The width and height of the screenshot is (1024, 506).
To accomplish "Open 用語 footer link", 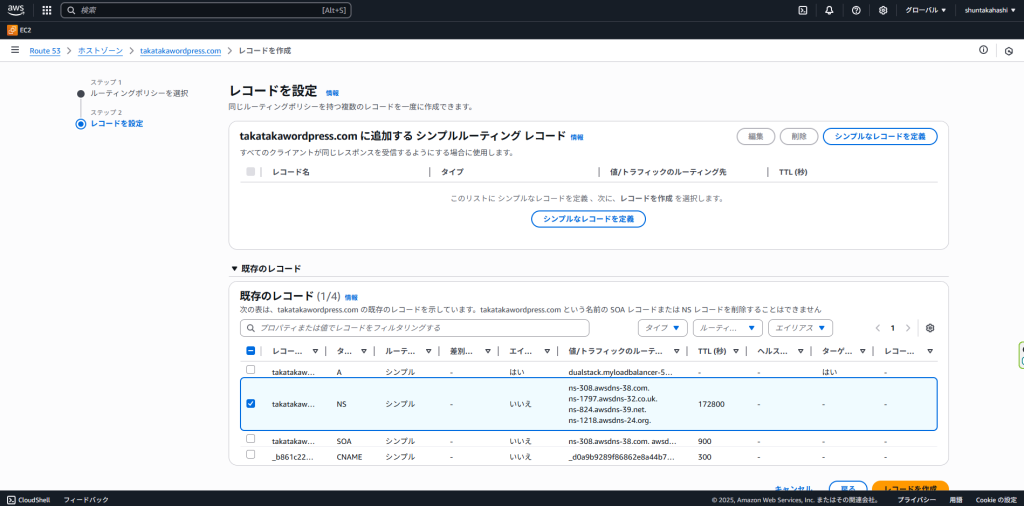I will tap(955, 499).
